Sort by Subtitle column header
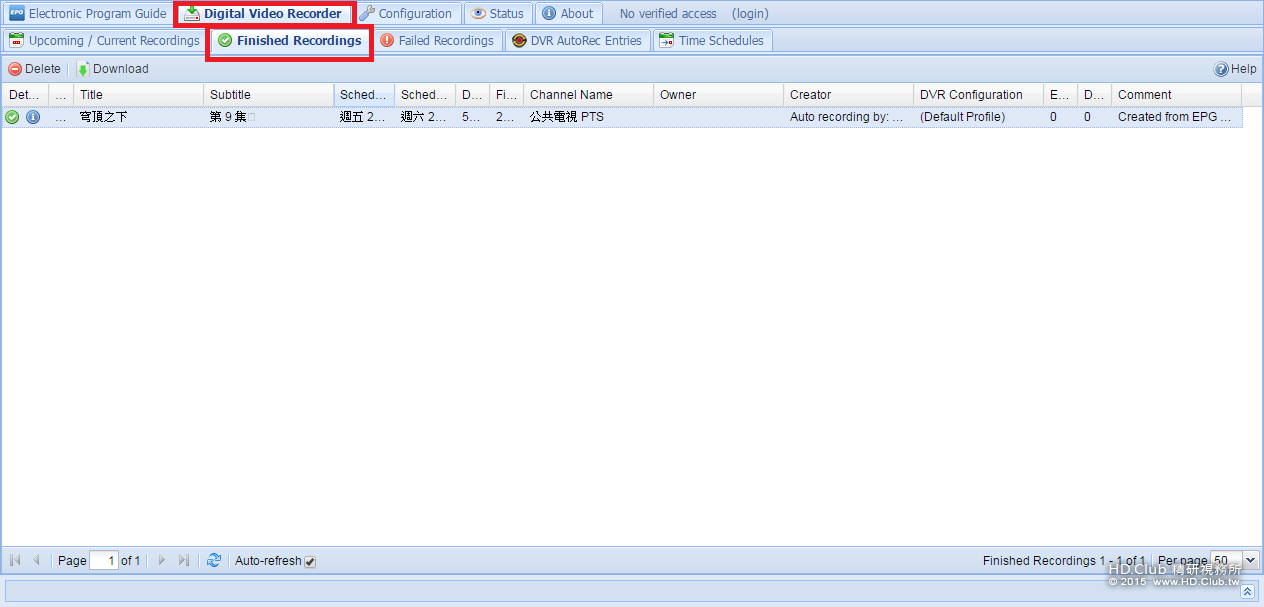The height and width of the screenshot is (607, 1264). click(268, 95)
